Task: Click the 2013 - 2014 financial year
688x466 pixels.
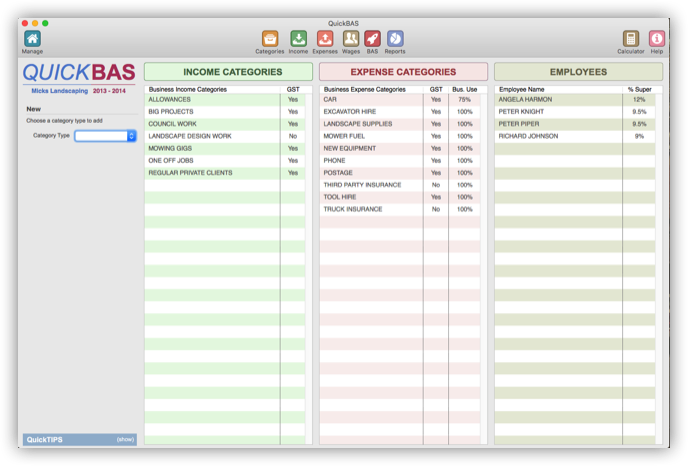Action: tap(109, 91)
